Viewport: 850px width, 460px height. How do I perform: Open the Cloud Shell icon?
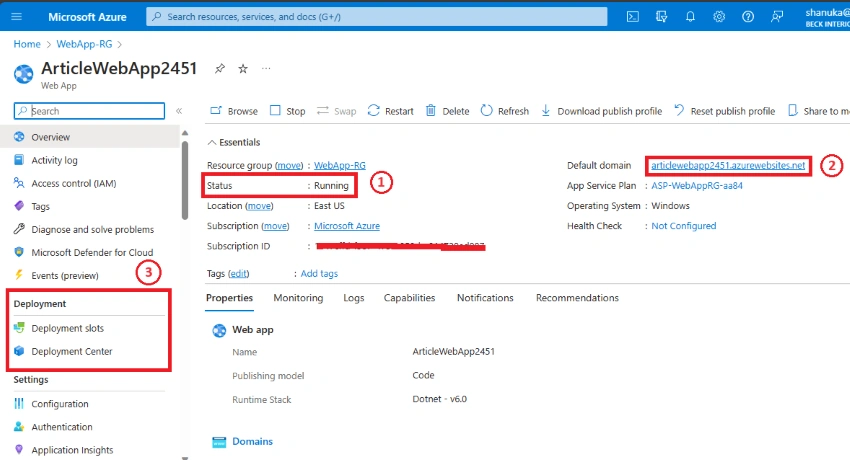click(x=632, y=17)
